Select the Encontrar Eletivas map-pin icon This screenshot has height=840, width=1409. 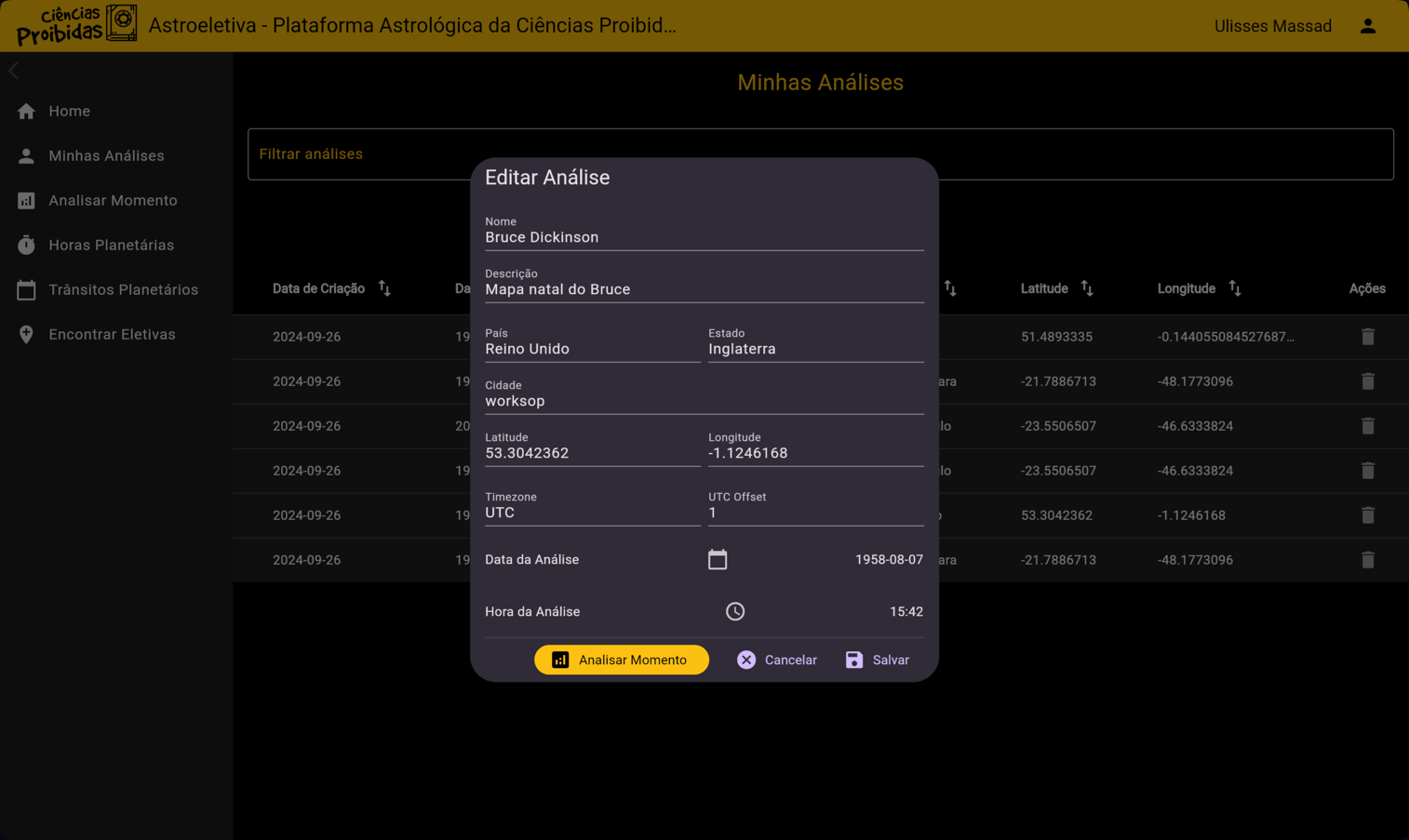coord(27,334)
